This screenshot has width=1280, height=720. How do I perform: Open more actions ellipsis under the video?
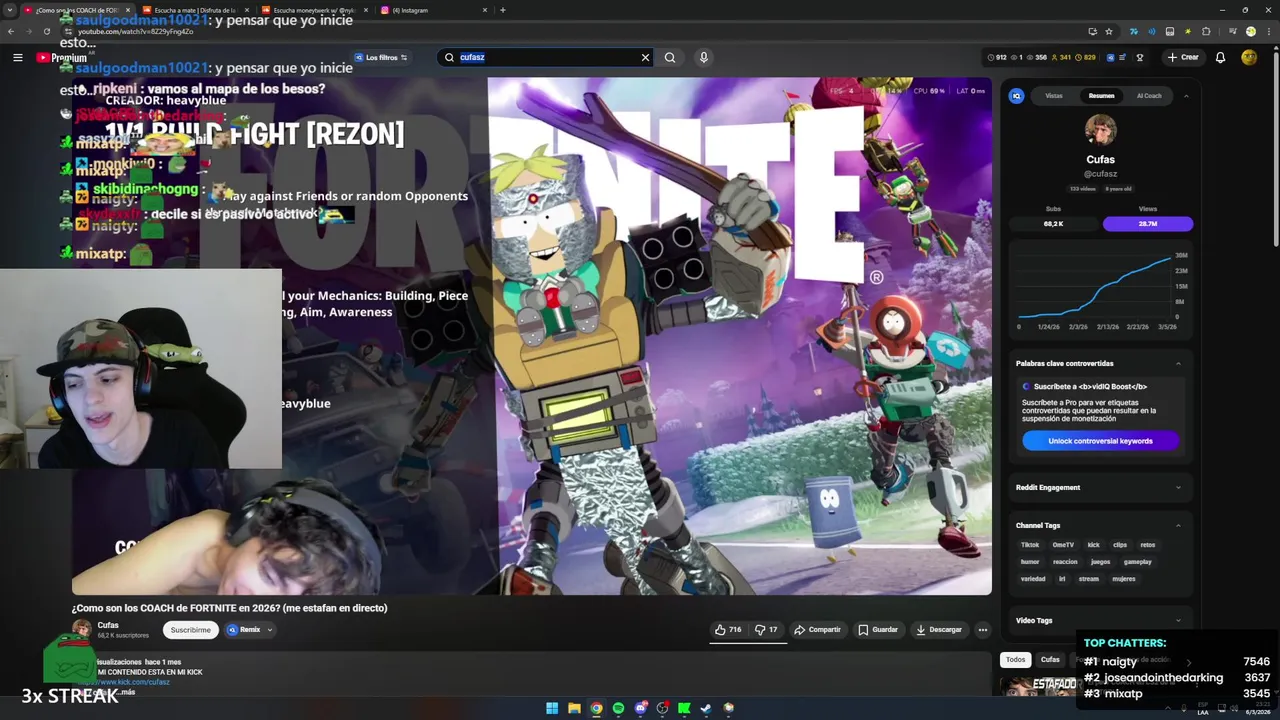tap(983, 630)
